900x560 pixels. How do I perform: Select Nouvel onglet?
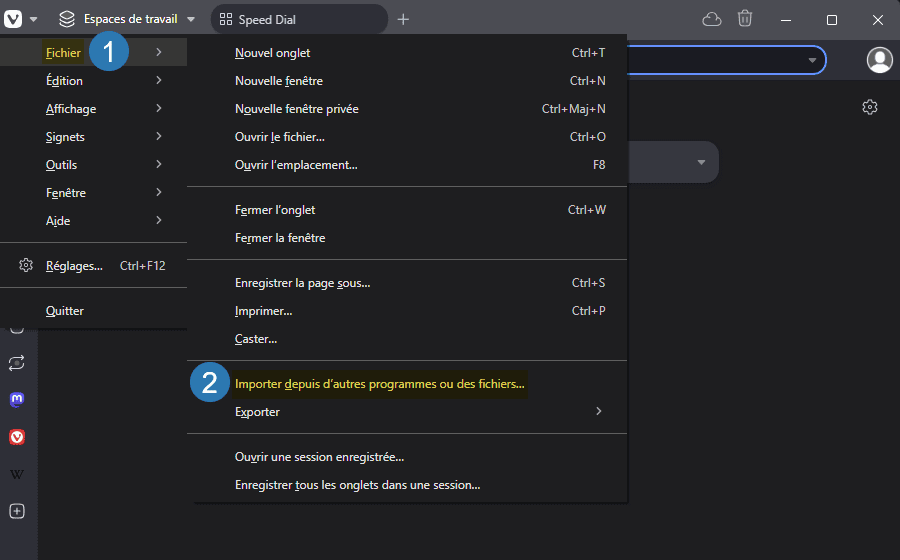point(407,53)
